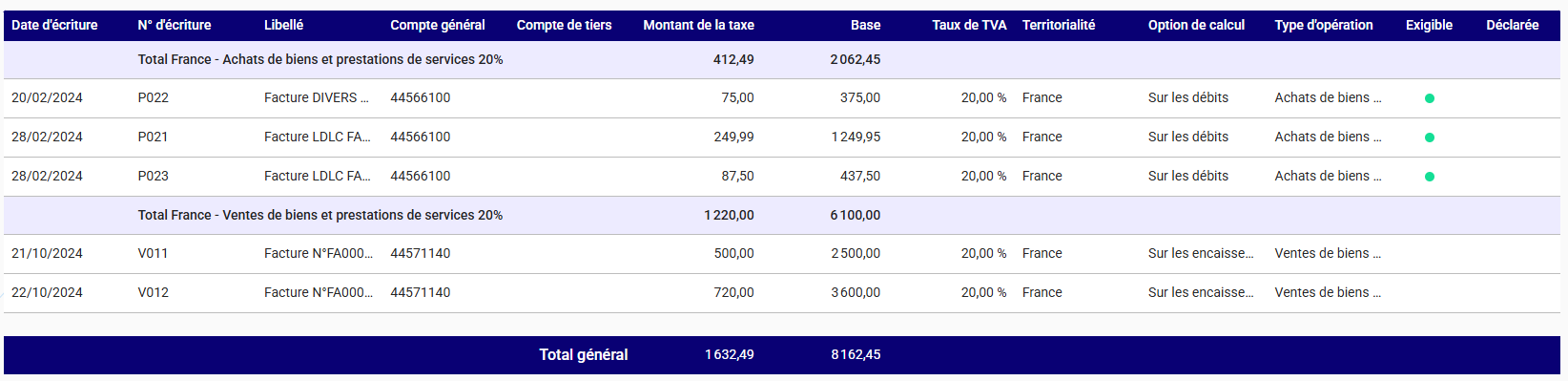
Task: Sort by Date d'écriture column header
Action: (x=54, y=25)
